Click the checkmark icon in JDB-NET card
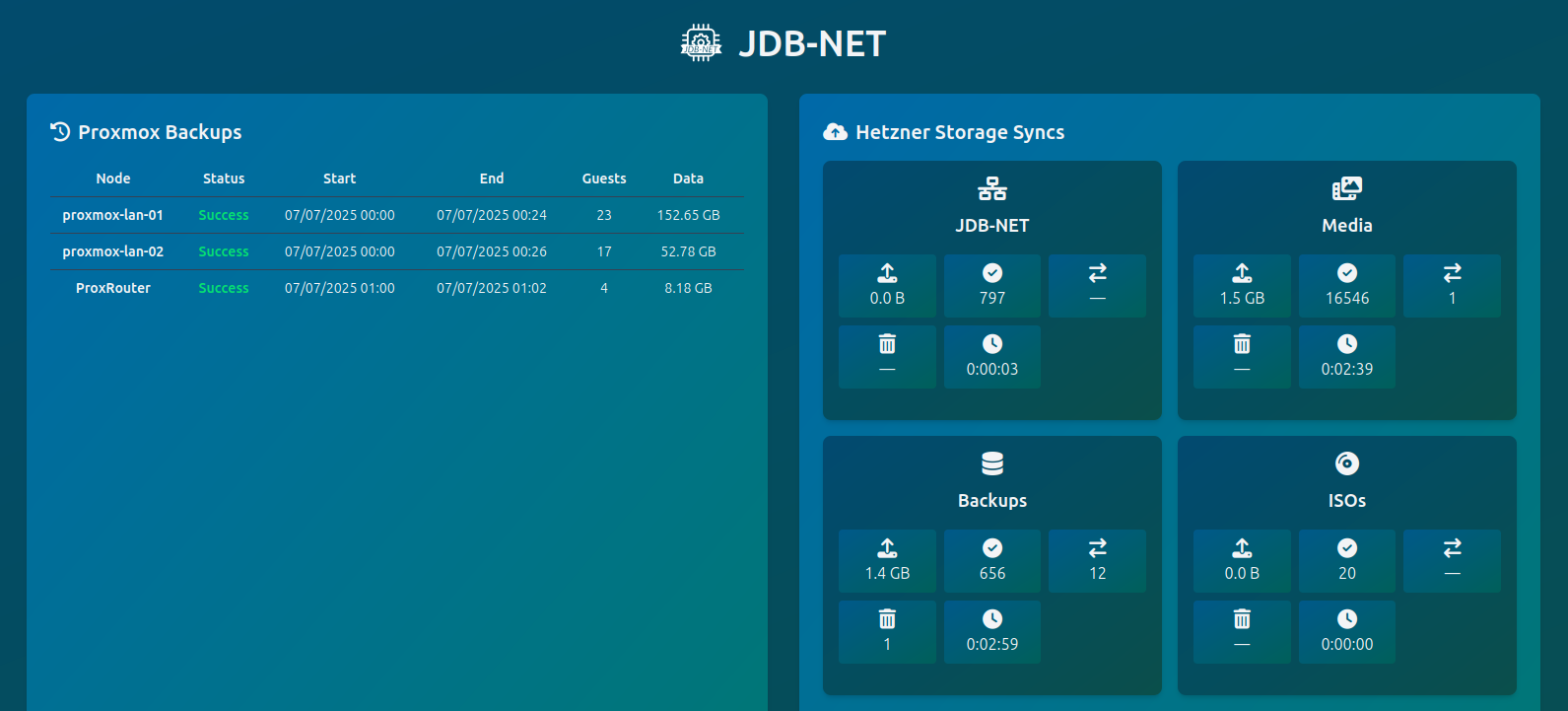The width and height of the screenshot is (1568, 711). pos(992,272)
